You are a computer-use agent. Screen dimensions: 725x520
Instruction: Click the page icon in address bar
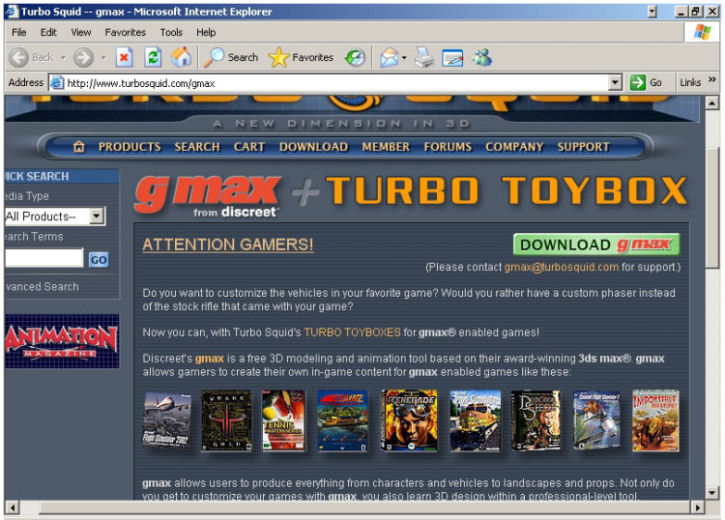(x=56, y=83)
